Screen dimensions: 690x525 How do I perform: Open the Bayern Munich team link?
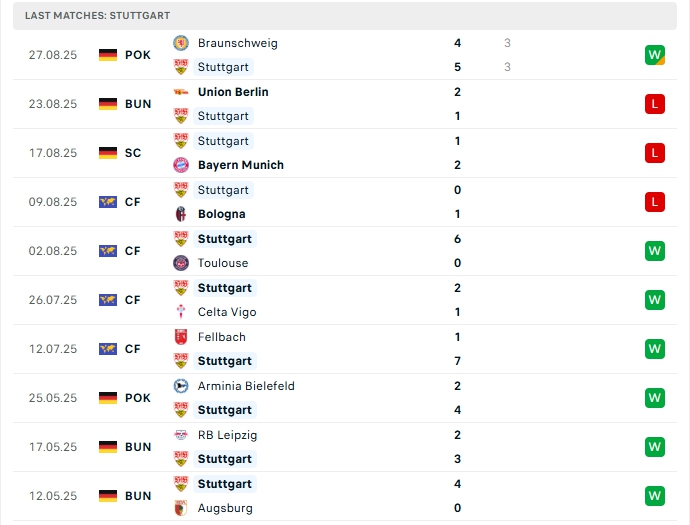click(x=240, y=165)
